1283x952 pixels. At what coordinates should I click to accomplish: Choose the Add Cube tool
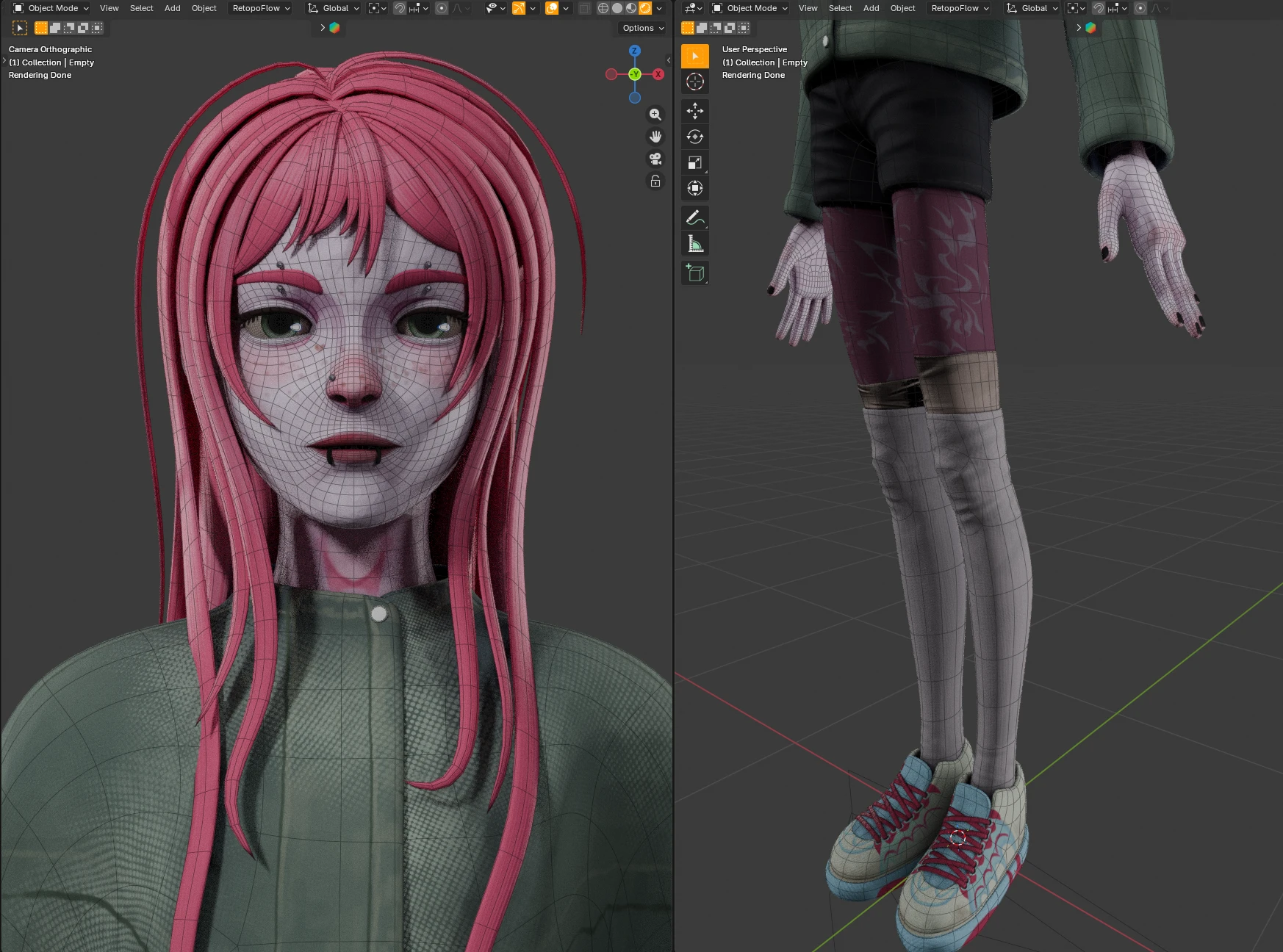coord(694,273)
